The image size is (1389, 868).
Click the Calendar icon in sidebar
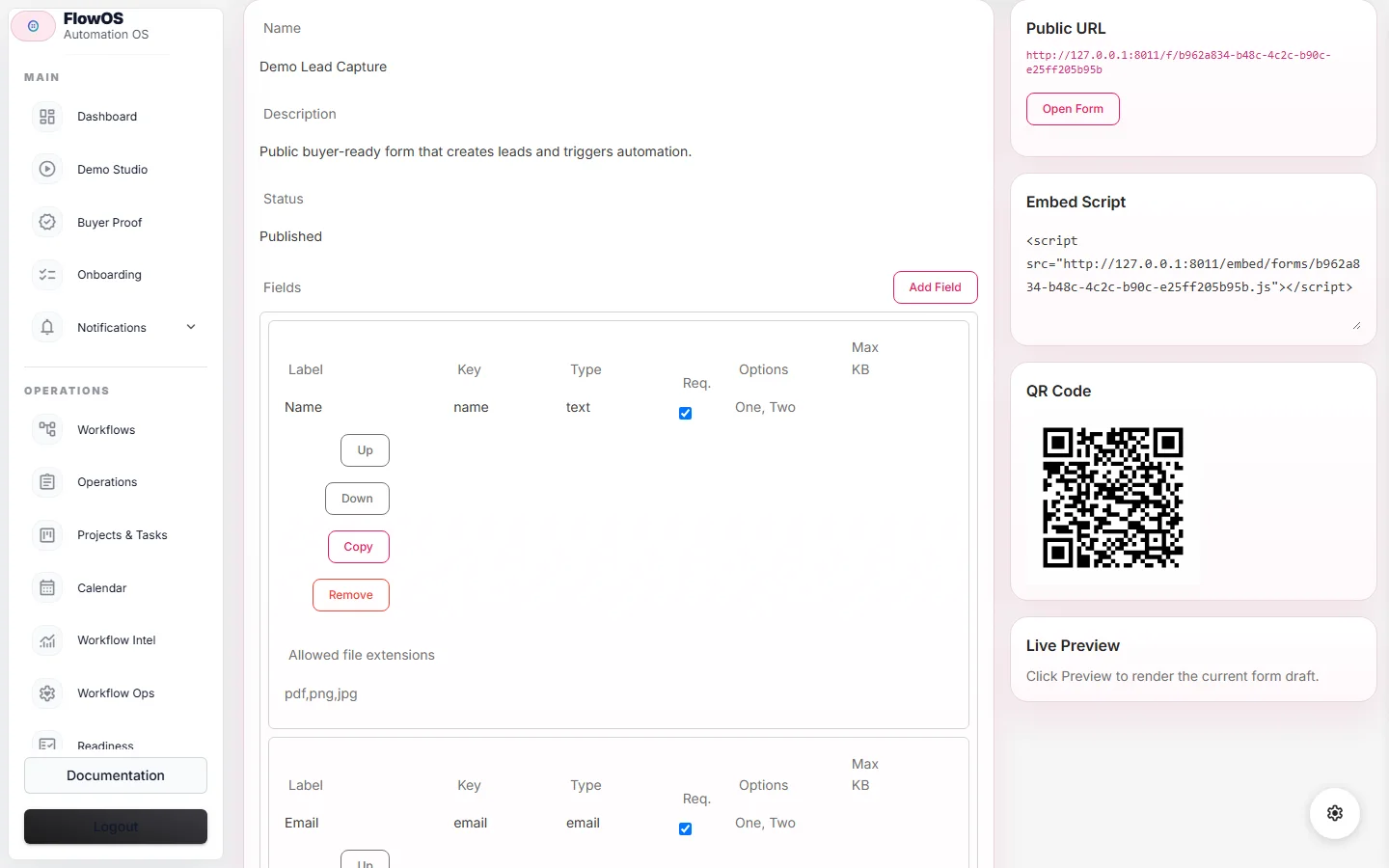pos(47,587)
